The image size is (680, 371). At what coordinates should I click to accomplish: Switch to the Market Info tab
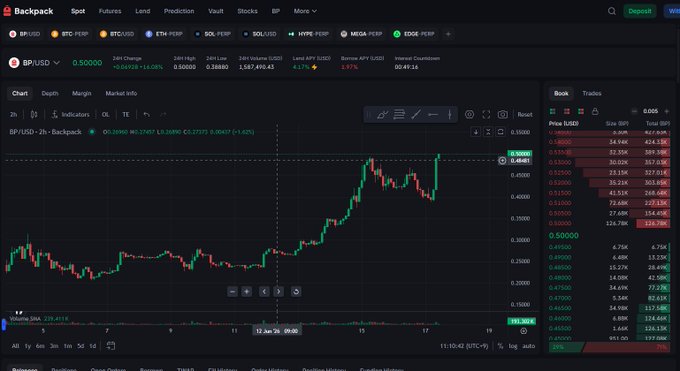point(121,93)
